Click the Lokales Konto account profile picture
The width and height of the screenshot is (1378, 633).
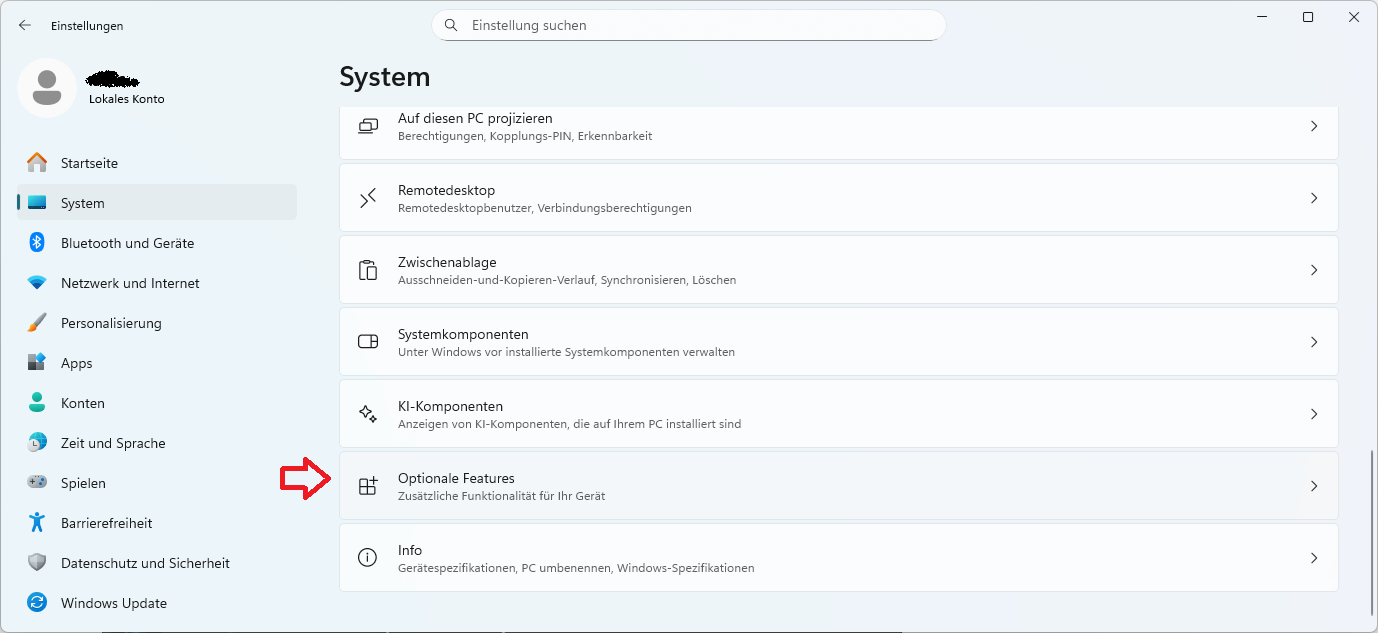[46, 88]
